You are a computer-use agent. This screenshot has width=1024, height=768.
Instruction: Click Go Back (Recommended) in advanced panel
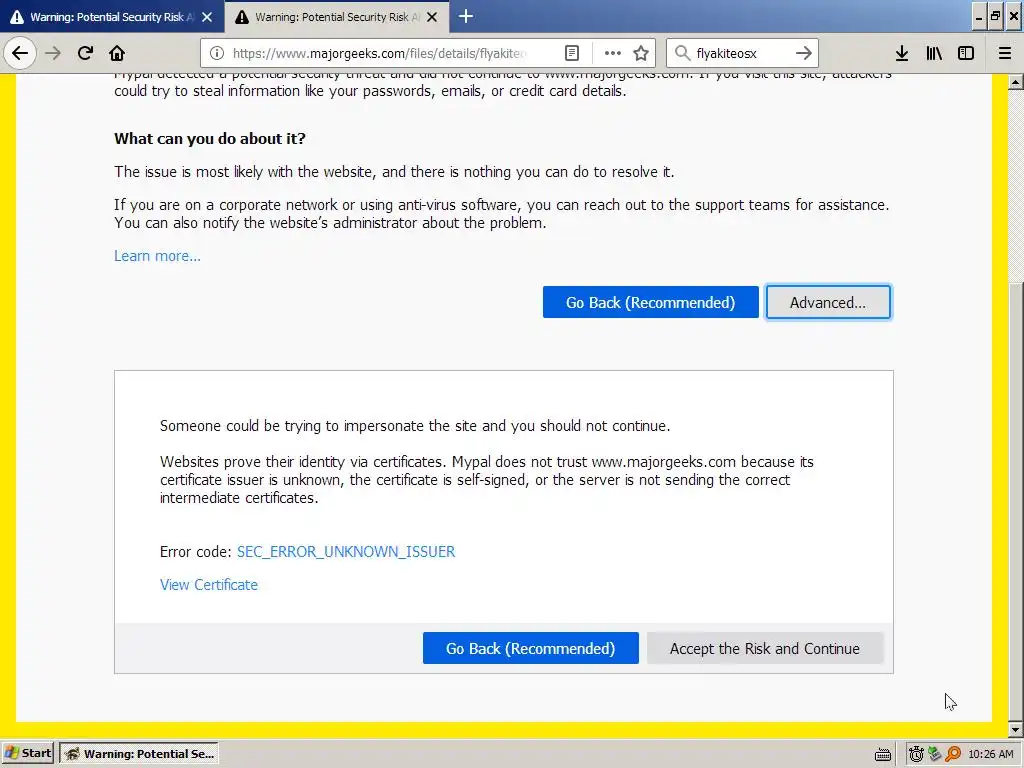[530, 648]
